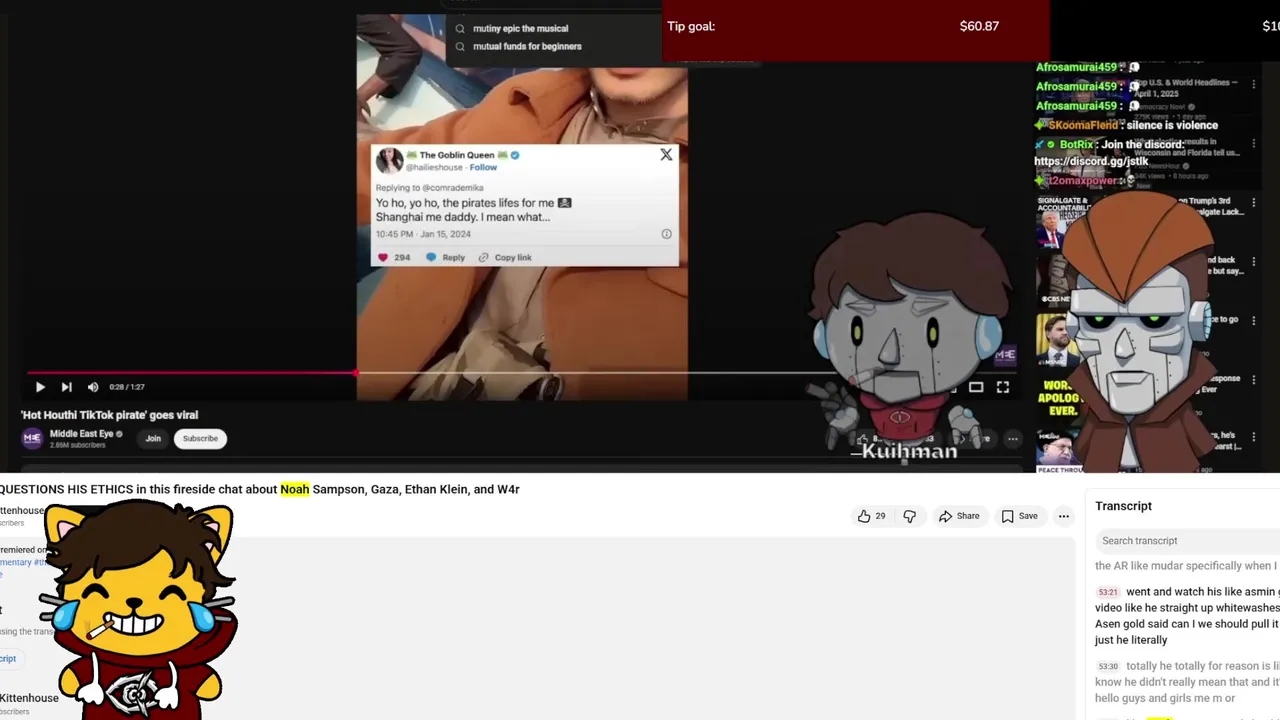Image resolution: width=1280 pixels, height=720 pixels.
Task: Click the Join button for Middle East Eye
Action: (153, 438)
